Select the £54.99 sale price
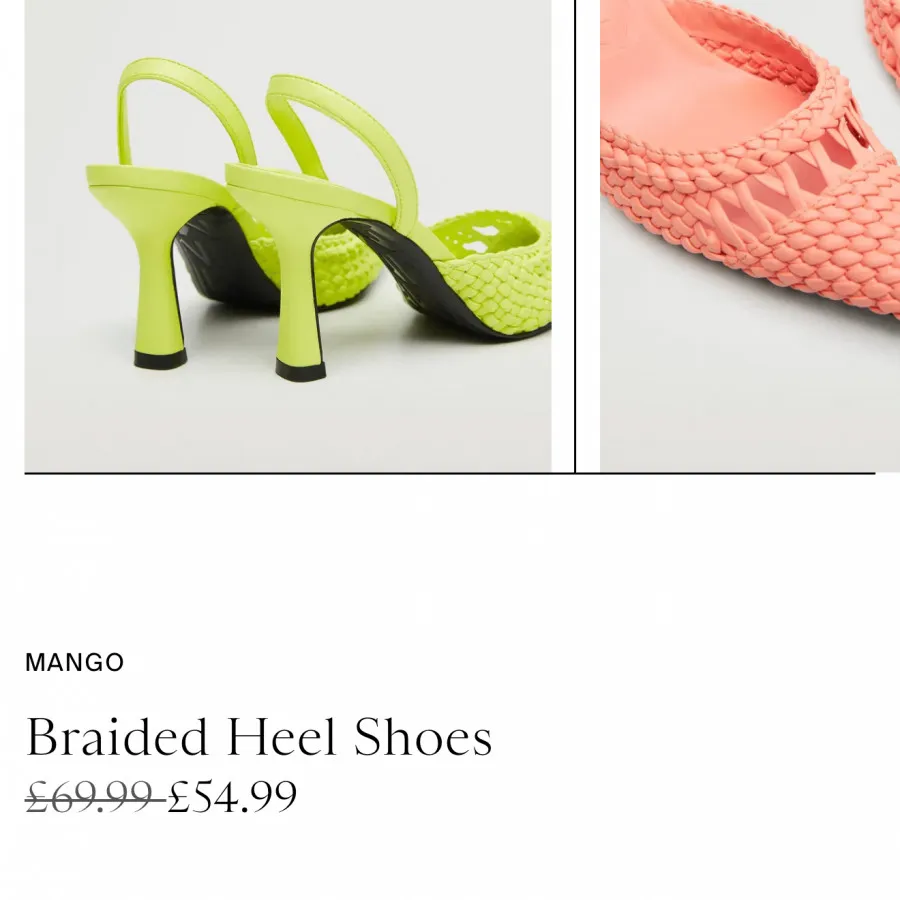The image size is (900, 900). pos(232,797)
